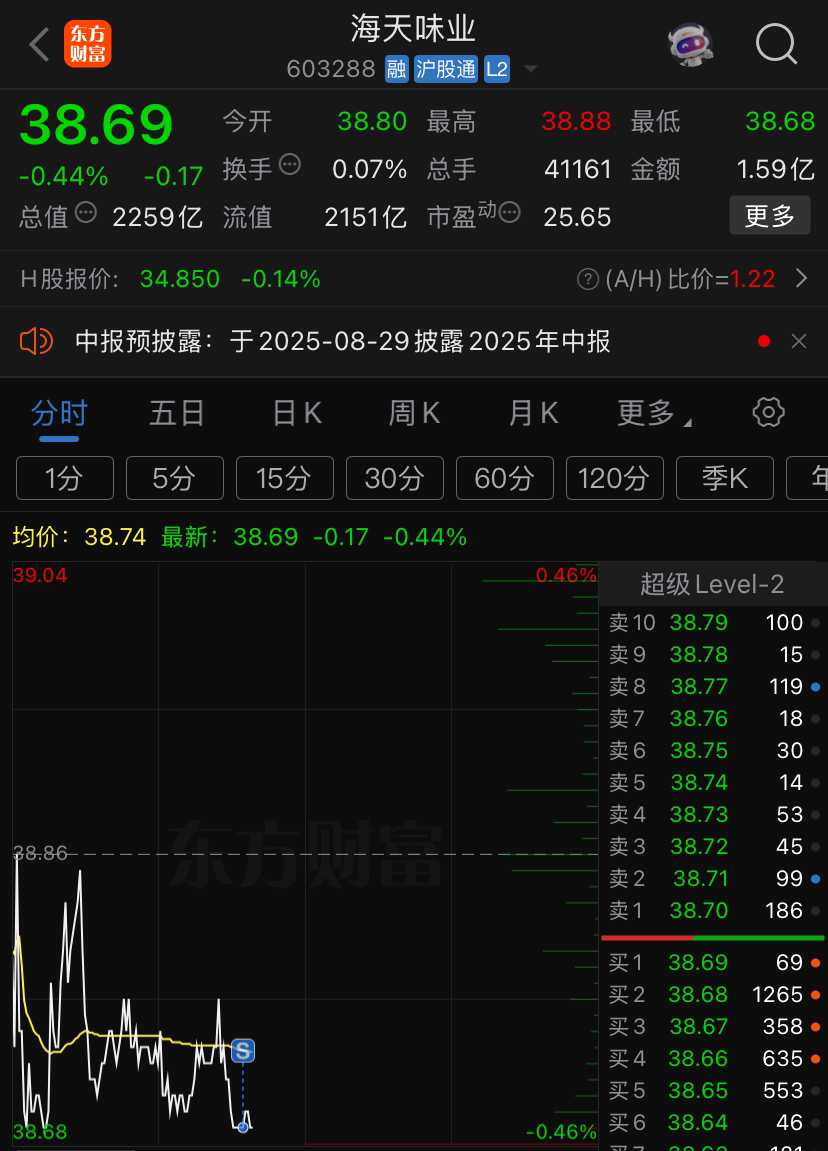Viewport: 828px width, 1151px height.
Task: Tap the stock code 603288
Action: click(x=331, y=69)
